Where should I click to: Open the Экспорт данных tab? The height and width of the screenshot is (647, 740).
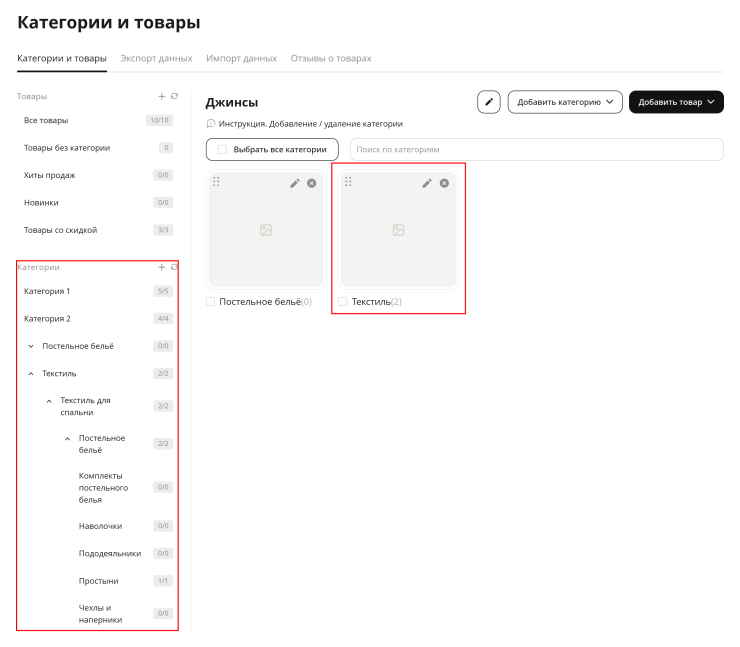[156, 59]
